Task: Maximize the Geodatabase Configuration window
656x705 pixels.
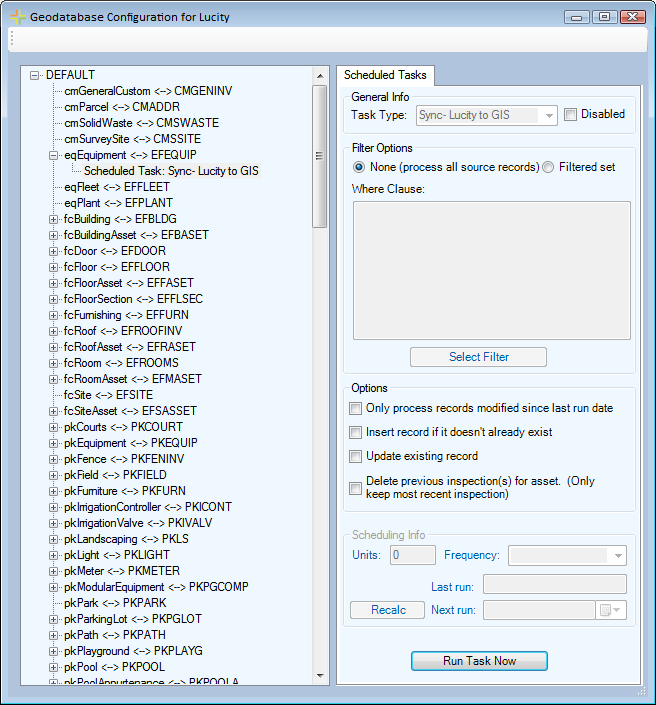Action: coord(604,17)
